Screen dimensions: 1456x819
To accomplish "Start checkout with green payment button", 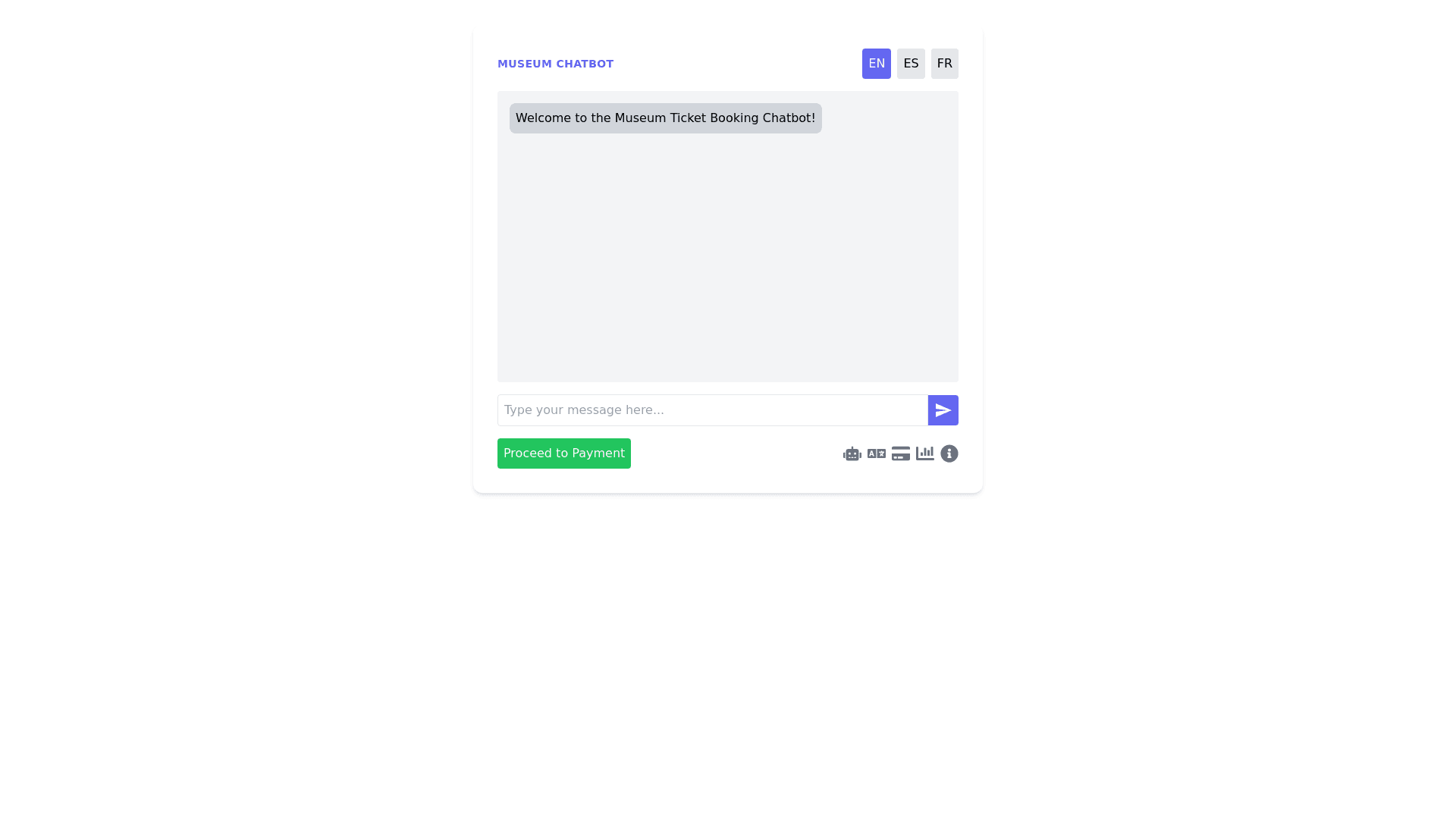I will [x=564, y=453].
